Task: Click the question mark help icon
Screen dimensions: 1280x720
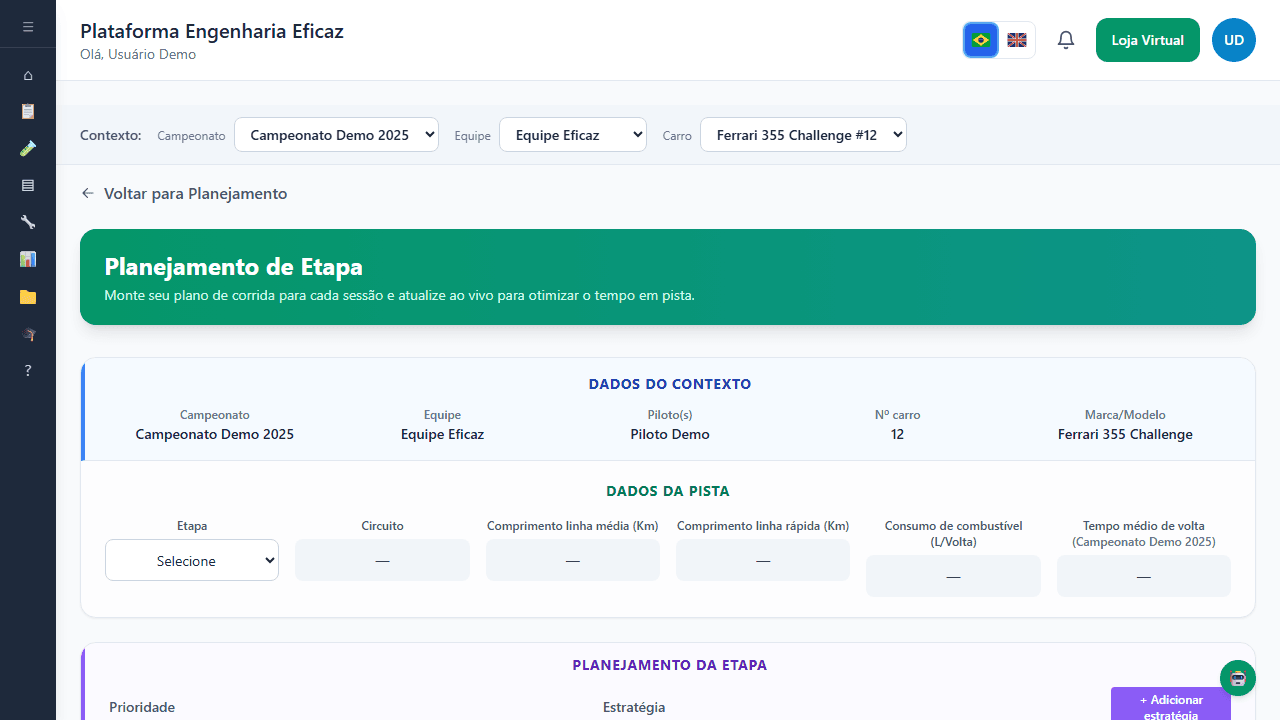Action: tap(28, 370)
